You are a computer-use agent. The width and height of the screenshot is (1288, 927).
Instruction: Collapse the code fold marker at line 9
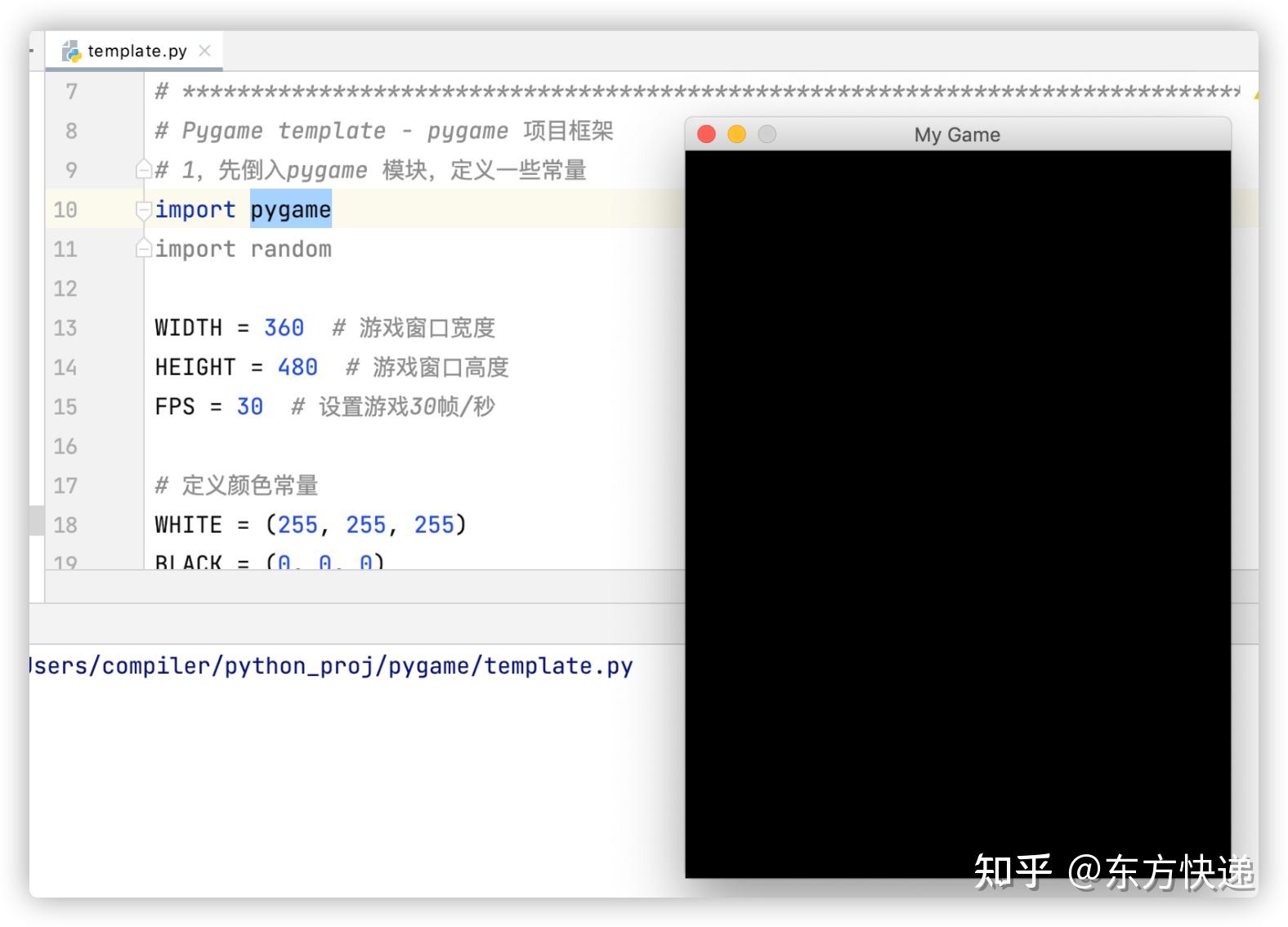click(x=144, y=170)
